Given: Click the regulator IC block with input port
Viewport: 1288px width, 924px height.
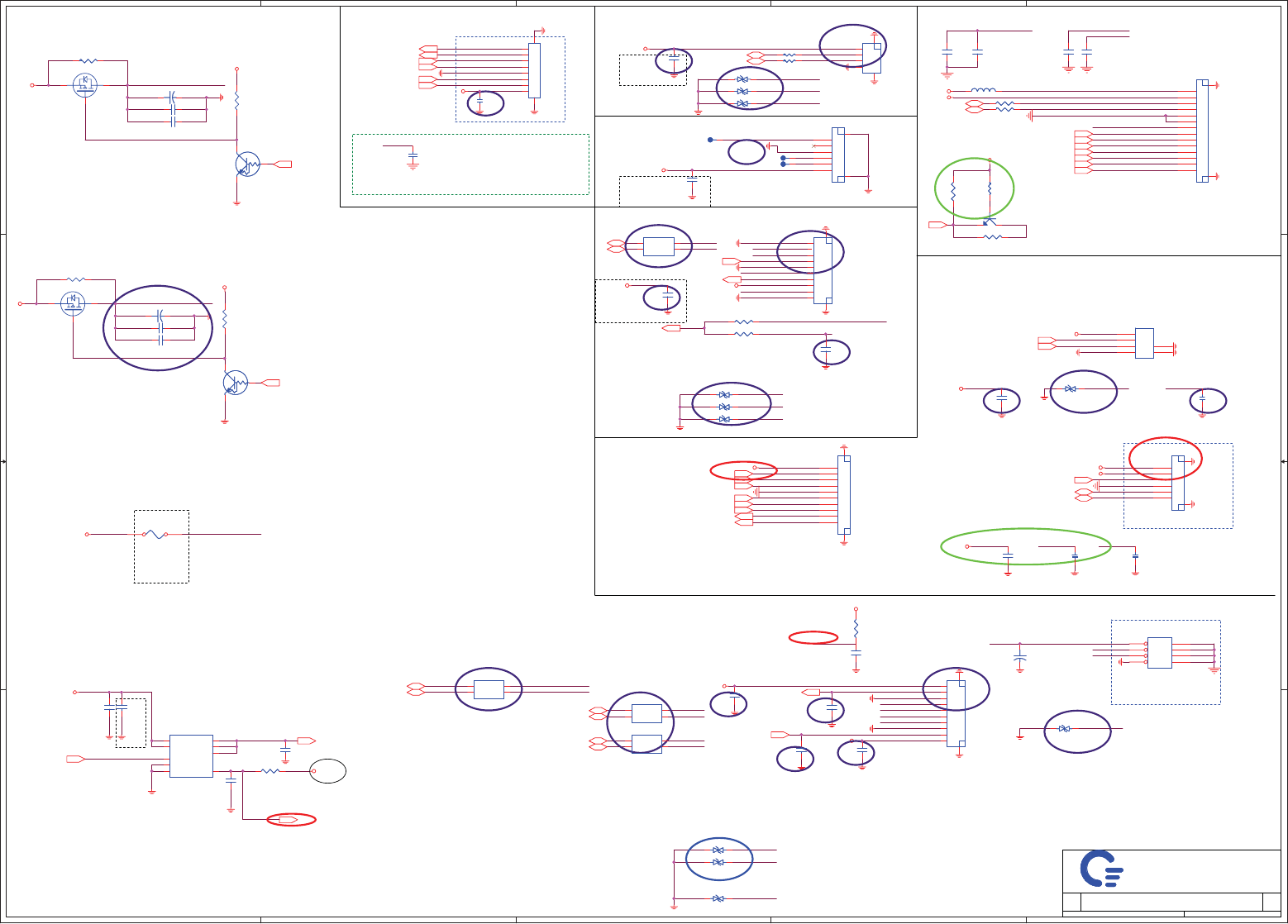Looking at the screenshot, I should coord(191,755).
